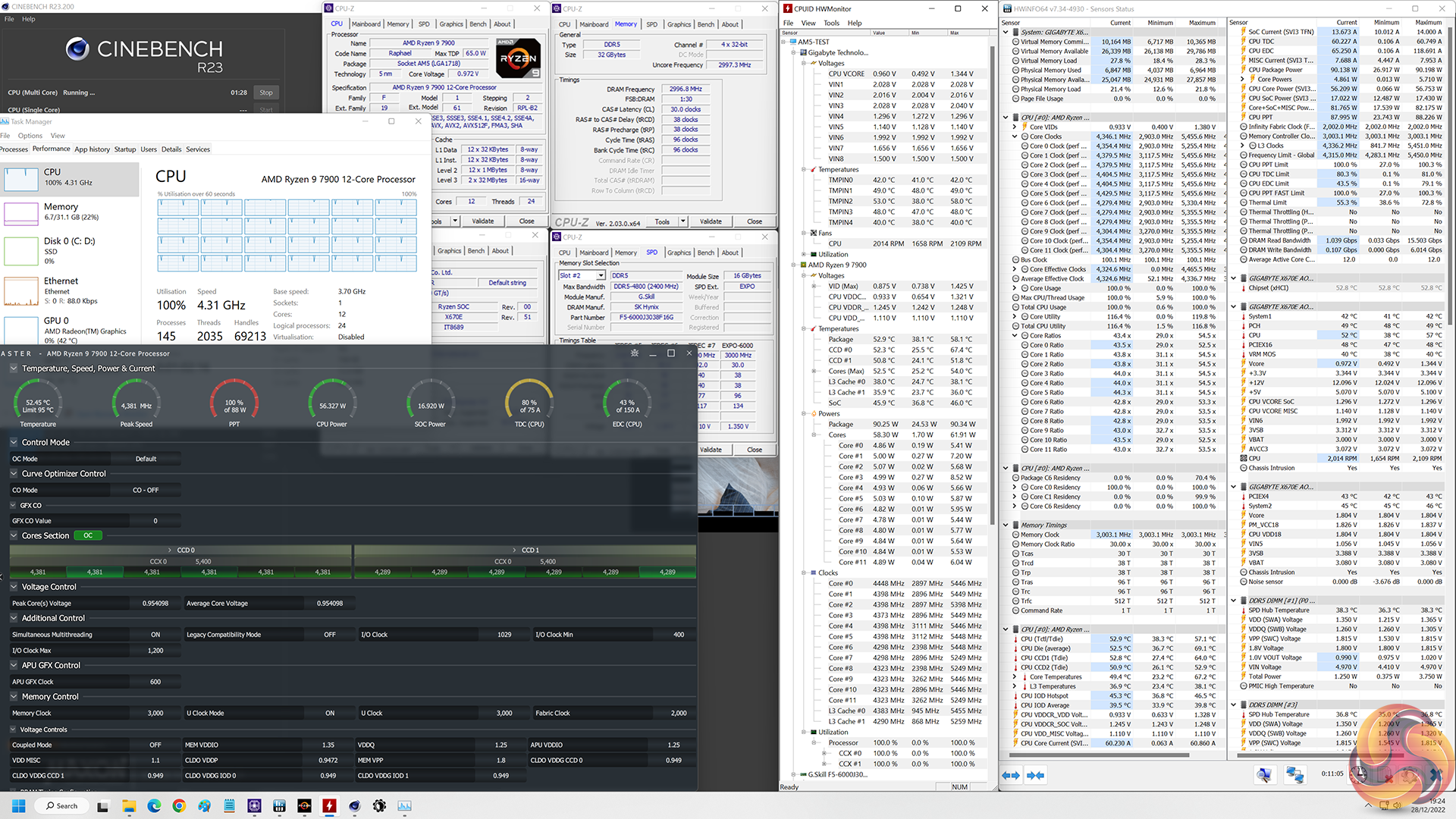1456x819 pixels.
Task: Toggle Simultaneous Multithreading ON setting
Action: (x=155, y=635)
